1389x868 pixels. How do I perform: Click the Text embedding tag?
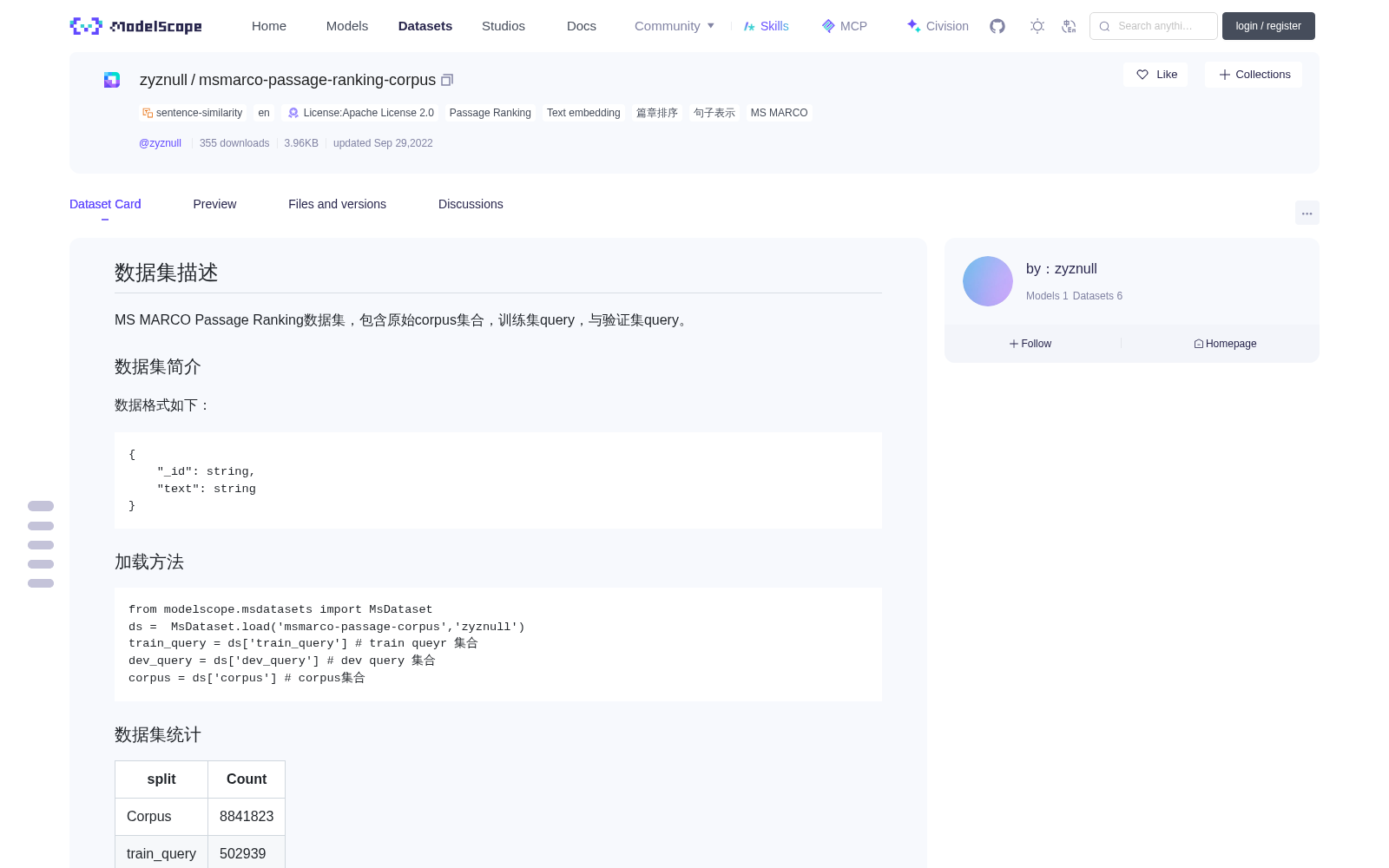click(583, 113)
